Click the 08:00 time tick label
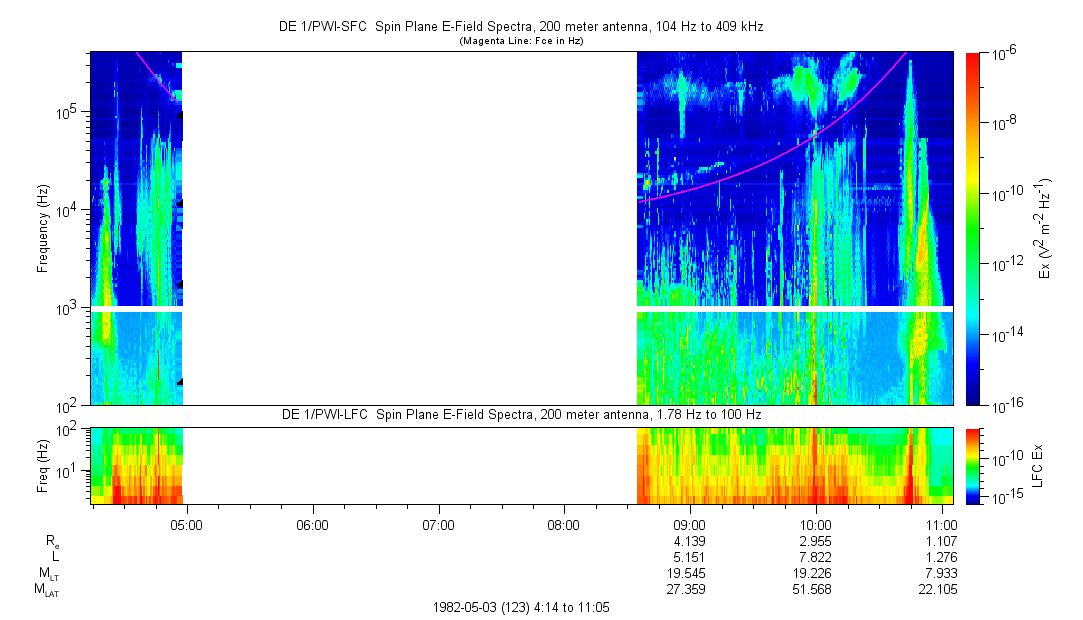The width and height of the screenshot is (1083, 620). pos(564,525)
